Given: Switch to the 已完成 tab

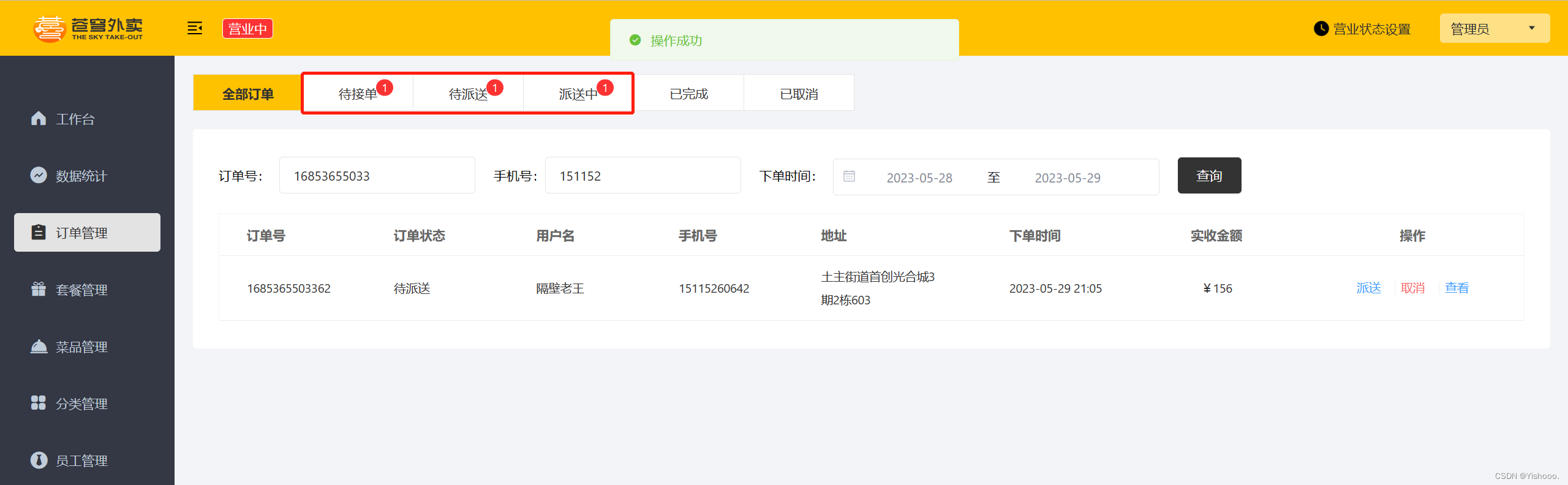Looking at the screenshot, I should (688, 93).
